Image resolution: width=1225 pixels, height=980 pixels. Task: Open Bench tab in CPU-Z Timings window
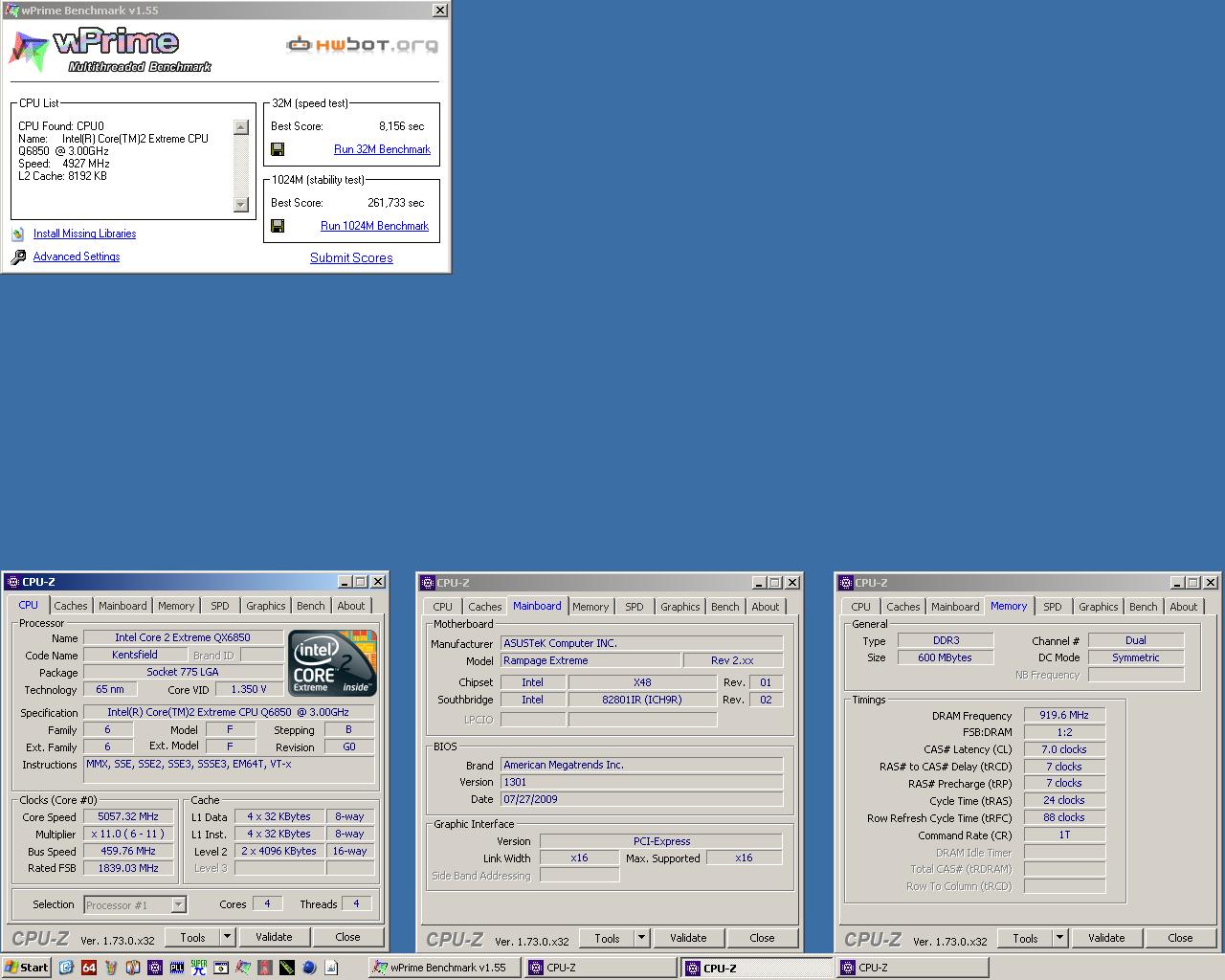click(x=1143, y=607)
